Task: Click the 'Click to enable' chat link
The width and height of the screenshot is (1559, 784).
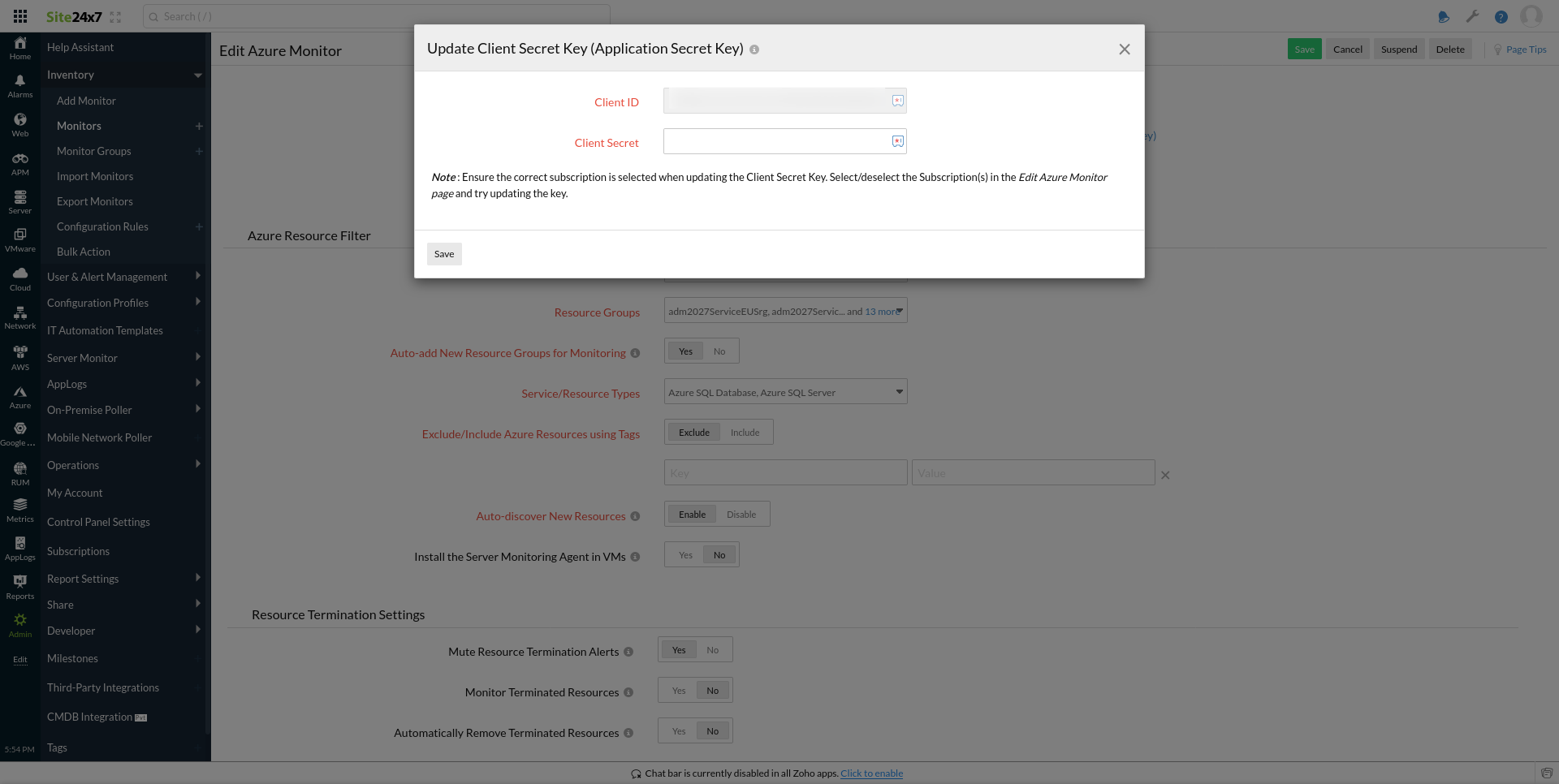Action: [871, 773]
